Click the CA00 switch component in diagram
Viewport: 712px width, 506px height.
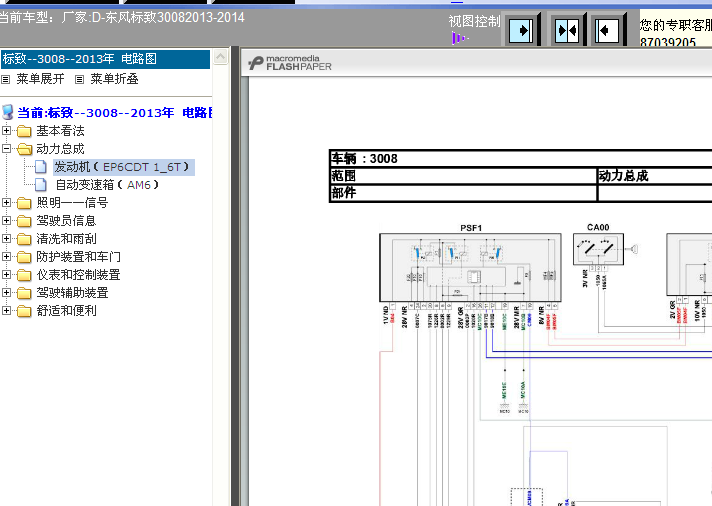598,249
